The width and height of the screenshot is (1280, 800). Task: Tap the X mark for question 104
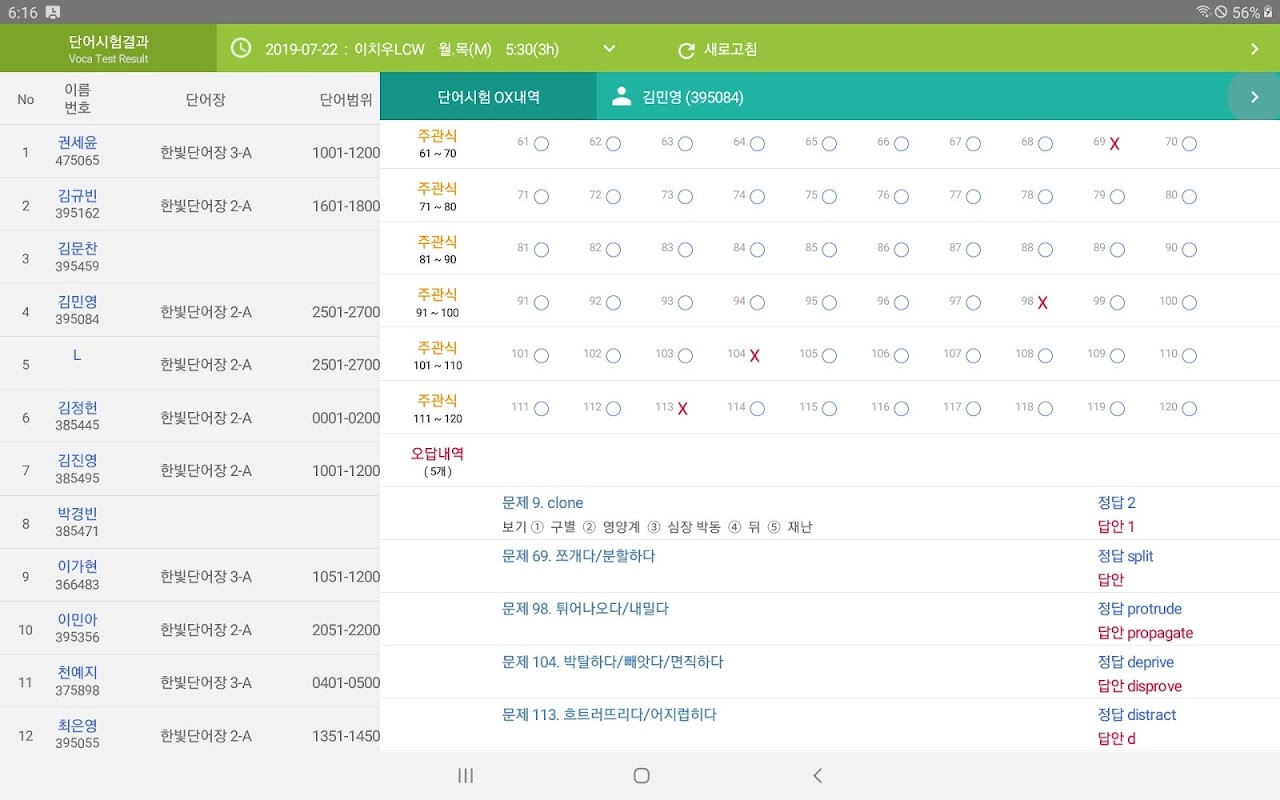[x=754, y=356]
